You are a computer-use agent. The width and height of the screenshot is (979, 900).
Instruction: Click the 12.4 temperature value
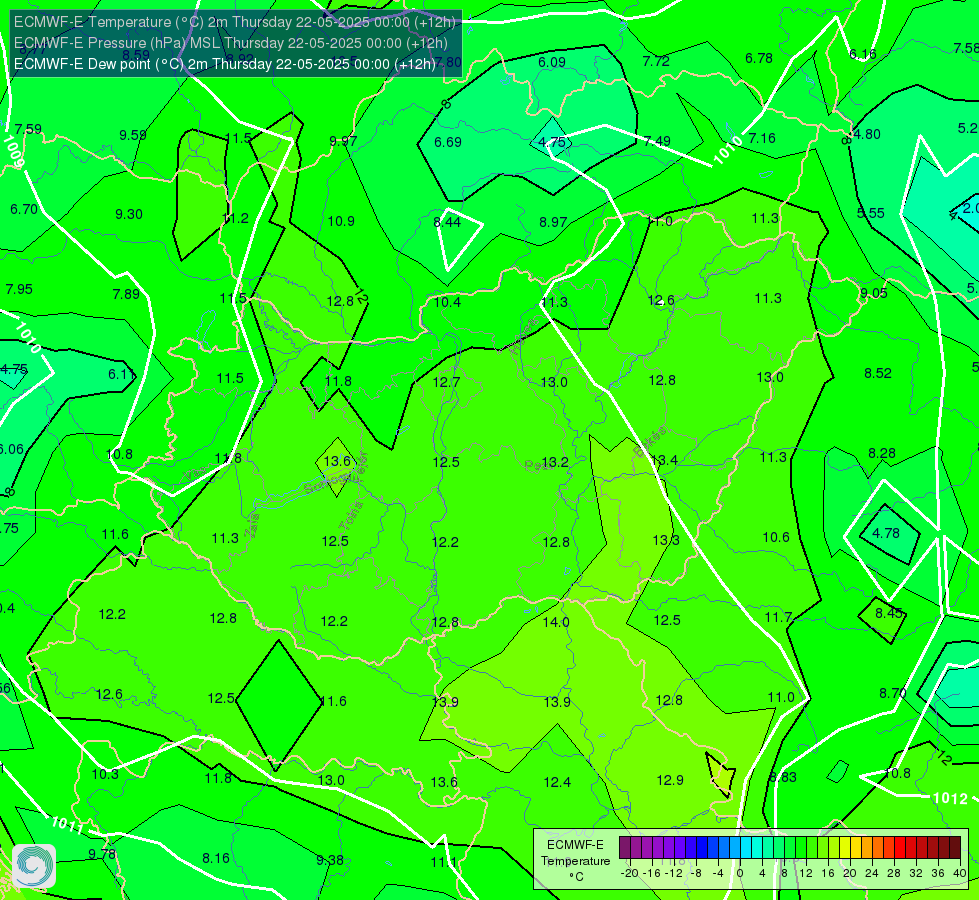coord(557,782)
